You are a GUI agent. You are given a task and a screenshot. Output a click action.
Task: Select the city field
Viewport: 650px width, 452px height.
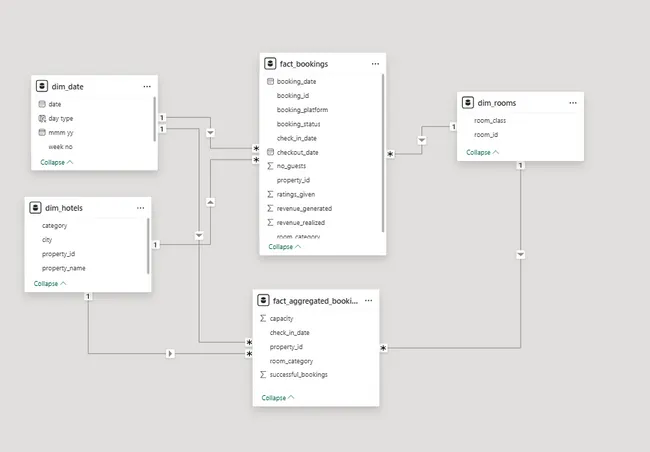[47, 240]
